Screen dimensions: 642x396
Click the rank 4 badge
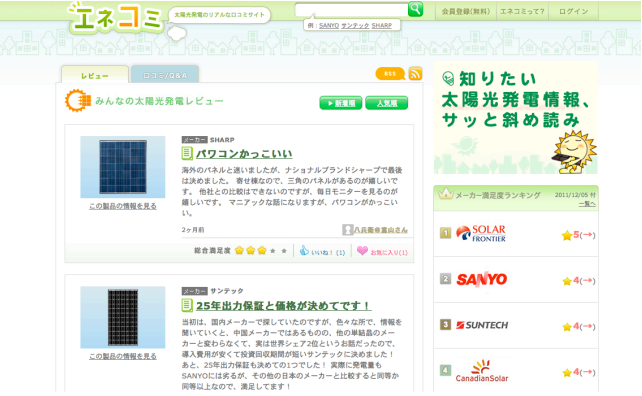point(445,371)
